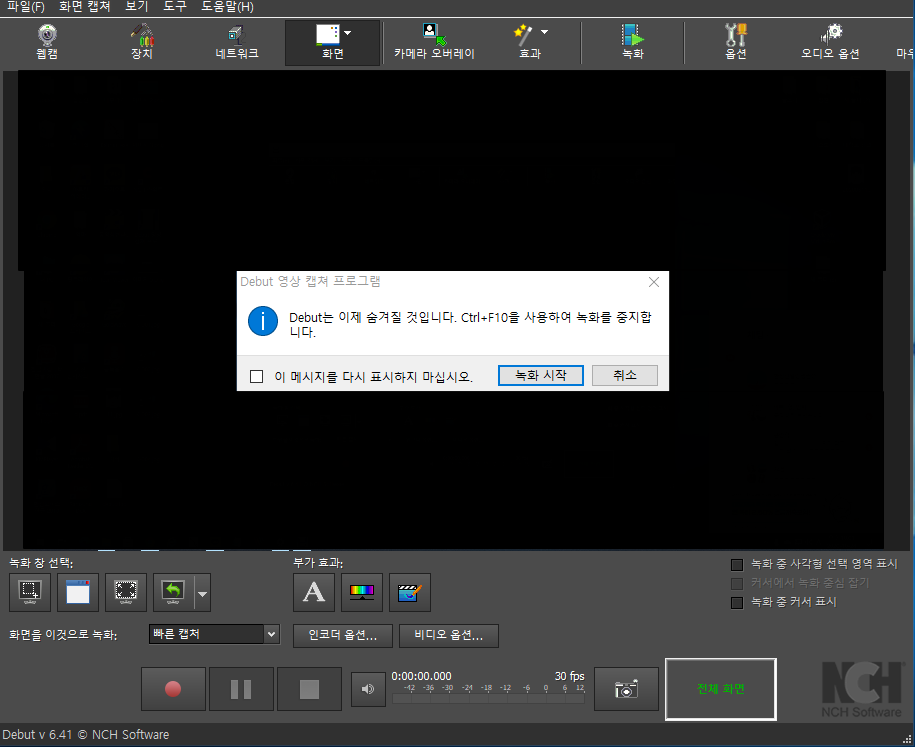Enable '녹화 중 사각형 선택 영역 표시' checkbox

point(737,564)
